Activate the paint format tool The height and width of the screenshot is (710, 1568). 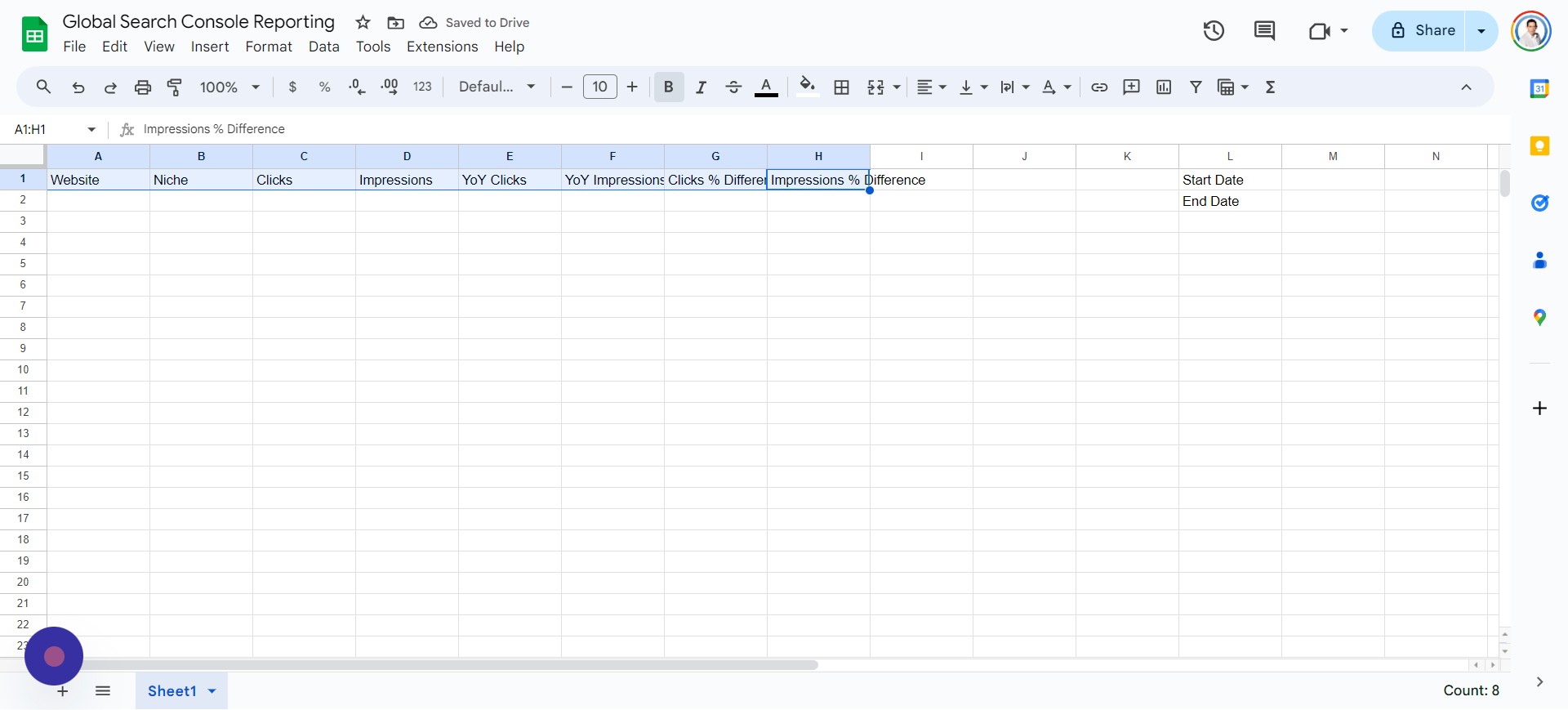175,87
